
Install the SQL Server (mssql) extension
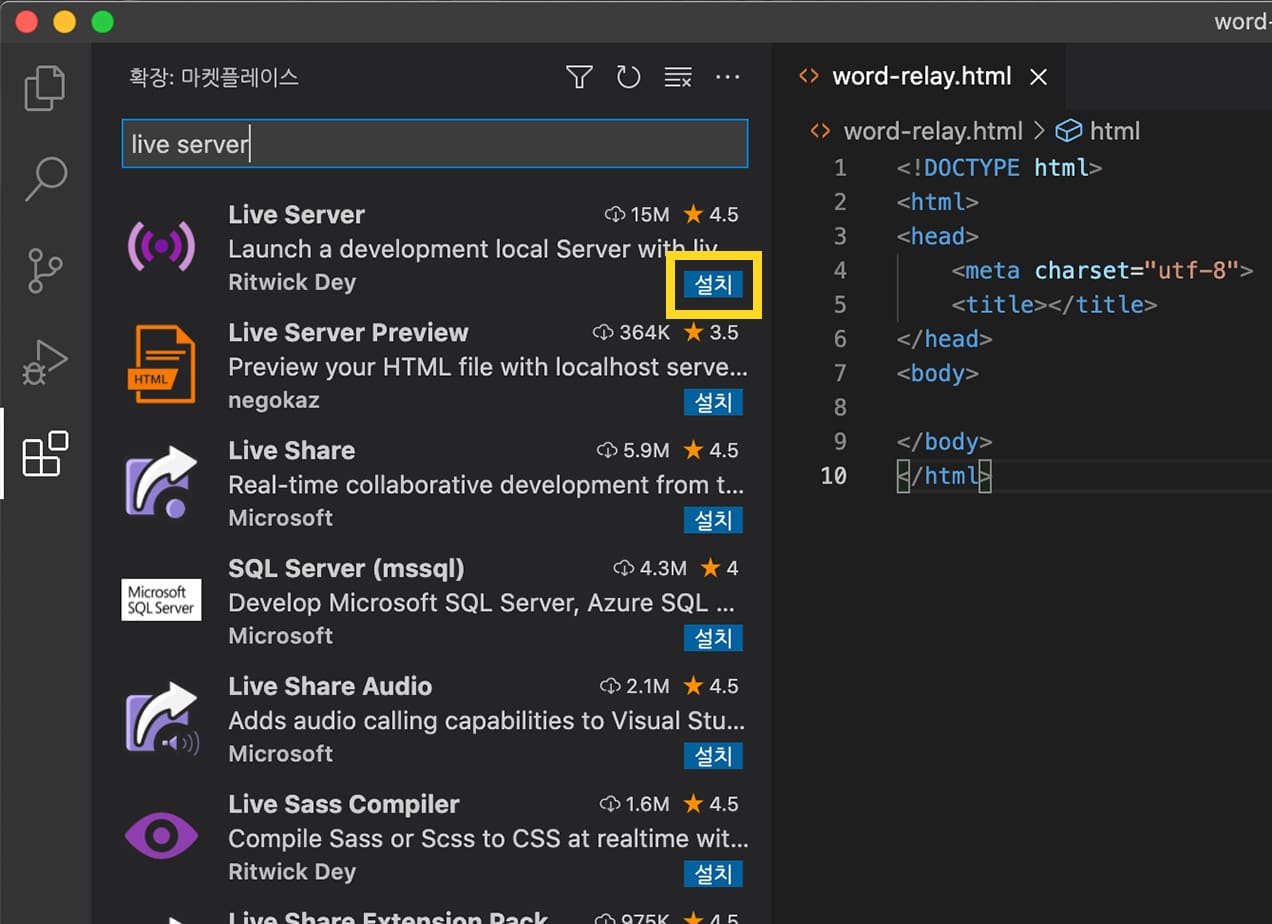[713, 638]
